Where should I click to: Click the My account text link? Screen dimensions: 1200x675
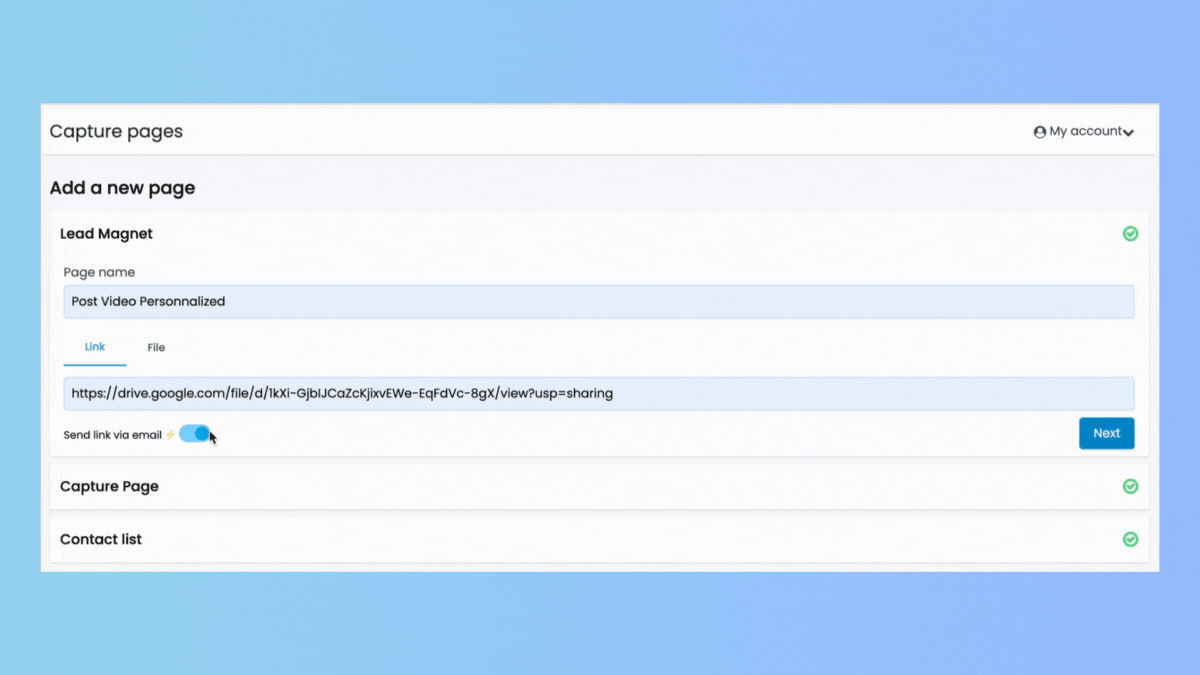click(1084, 132)
